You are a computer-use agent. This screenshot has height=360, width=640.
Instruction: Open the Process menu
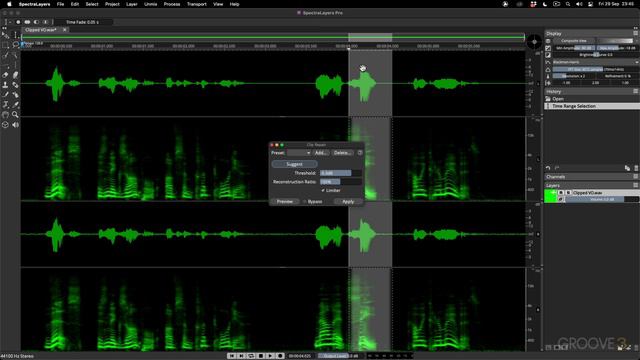coord(172,4)
